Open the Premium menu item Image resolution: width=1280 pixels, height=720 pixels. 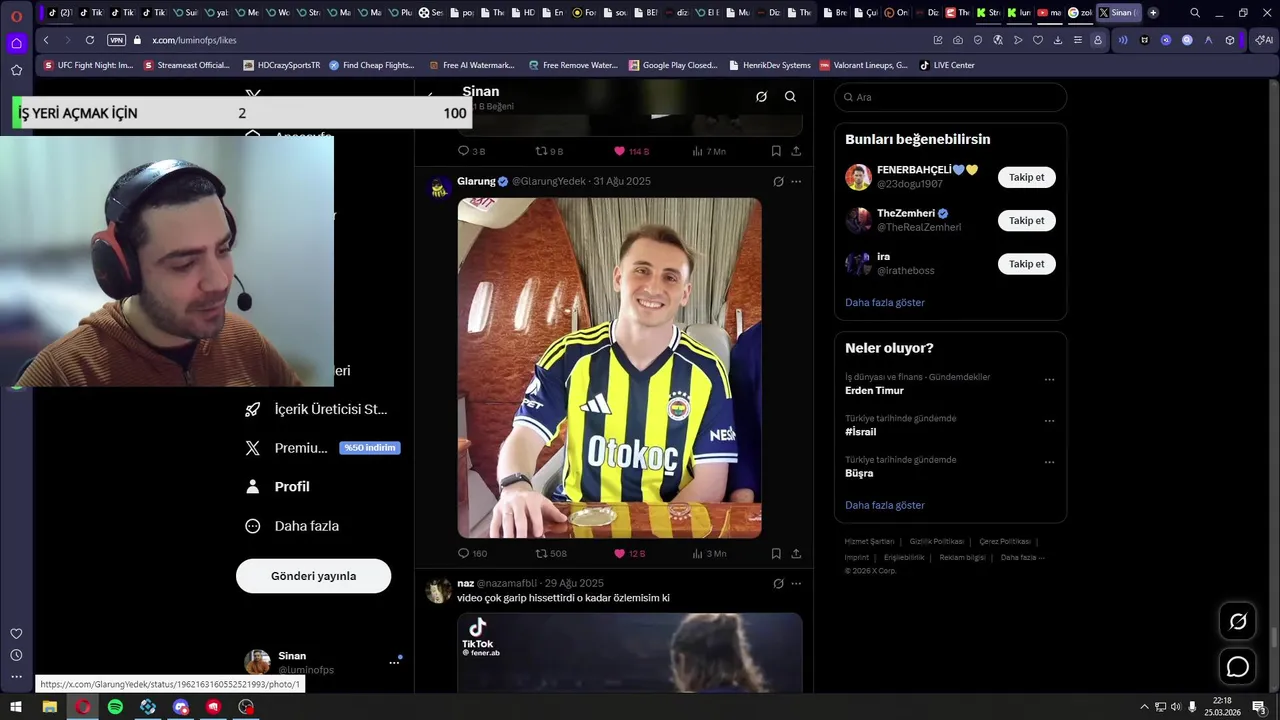tap(323, 448)
